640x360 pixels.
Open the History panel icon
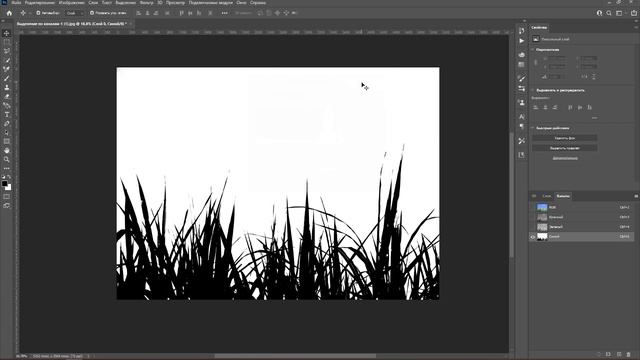point(521,31)
